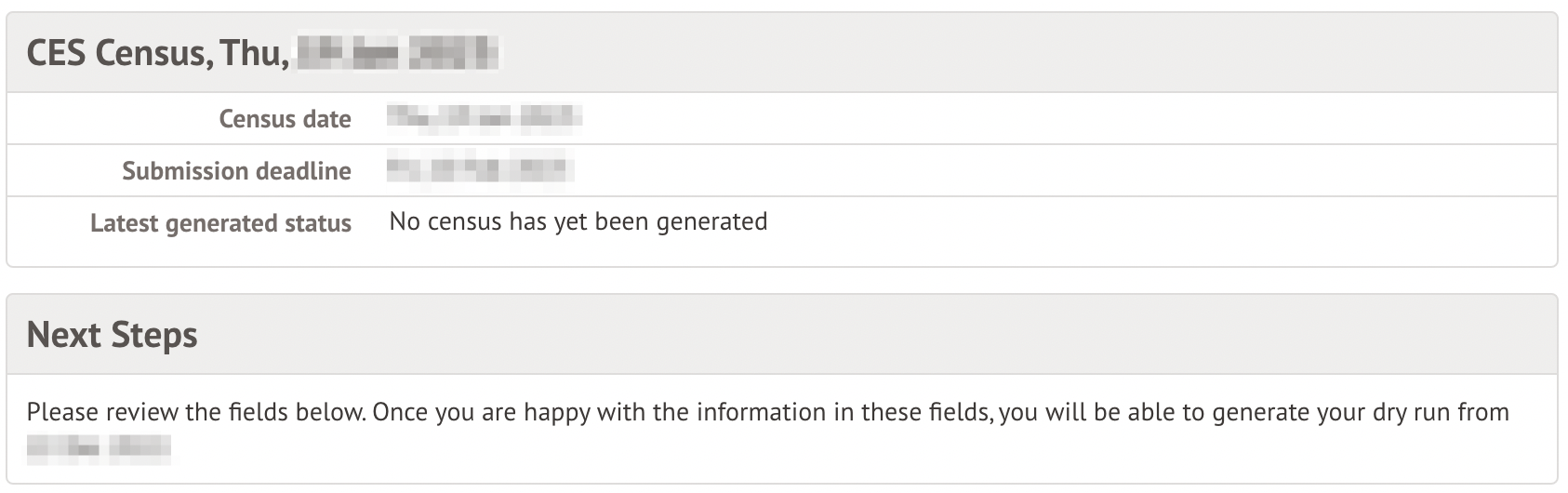The image size is (1568, 493).
Task: Select the "Submission deadline" field label
Action: coord(236,171)
